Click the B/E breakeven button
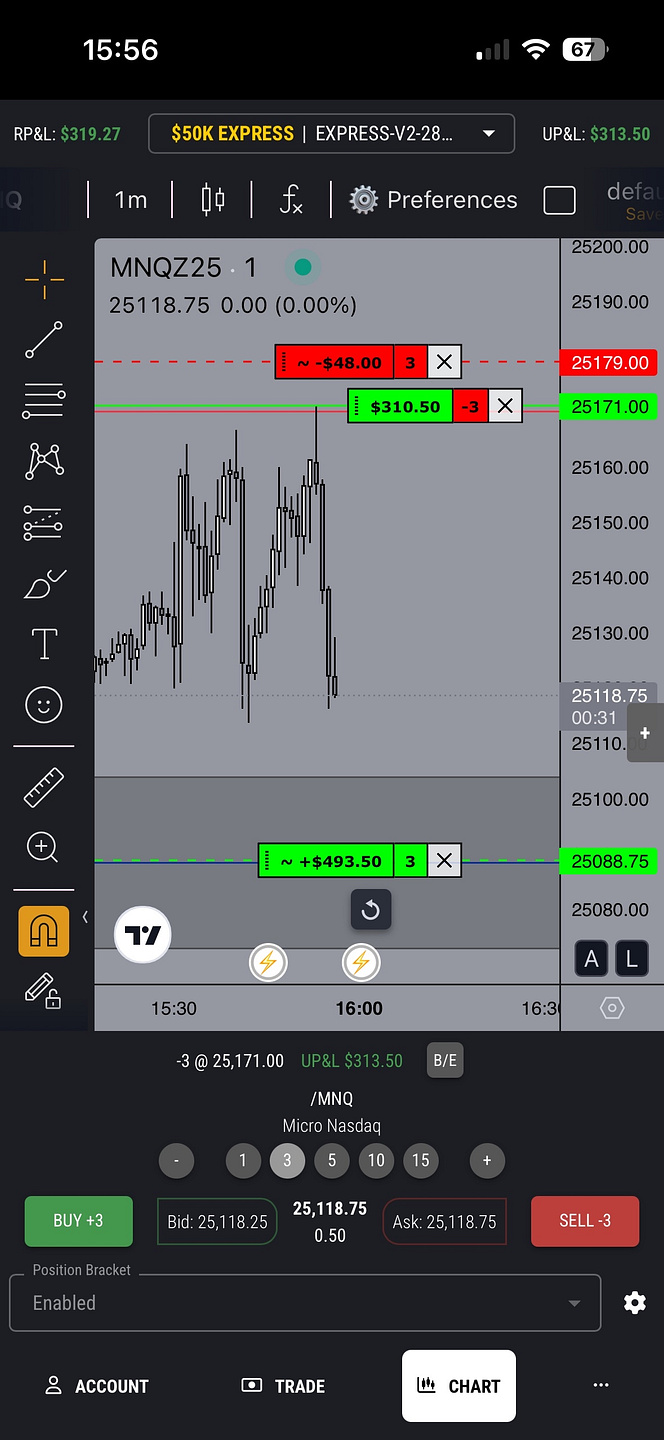 [445, 1061]
